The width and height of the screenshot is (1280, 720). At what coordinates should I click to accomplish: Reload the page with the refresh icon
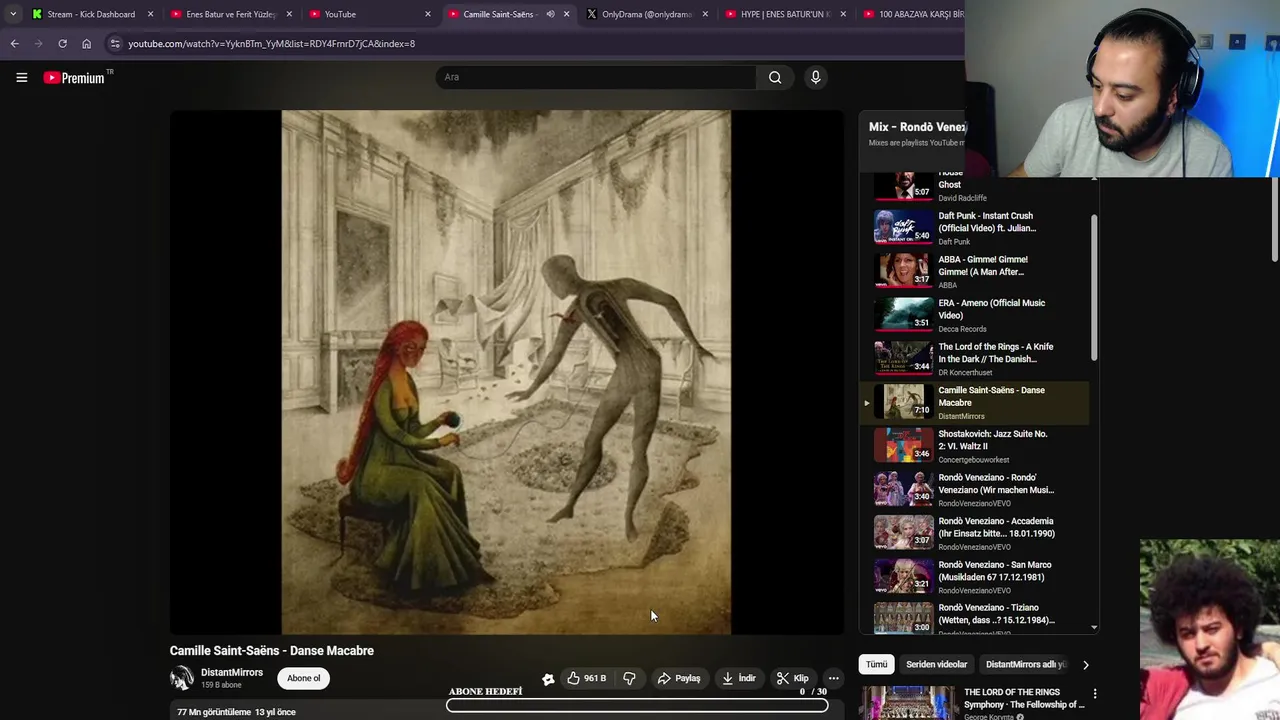[62, 44]
